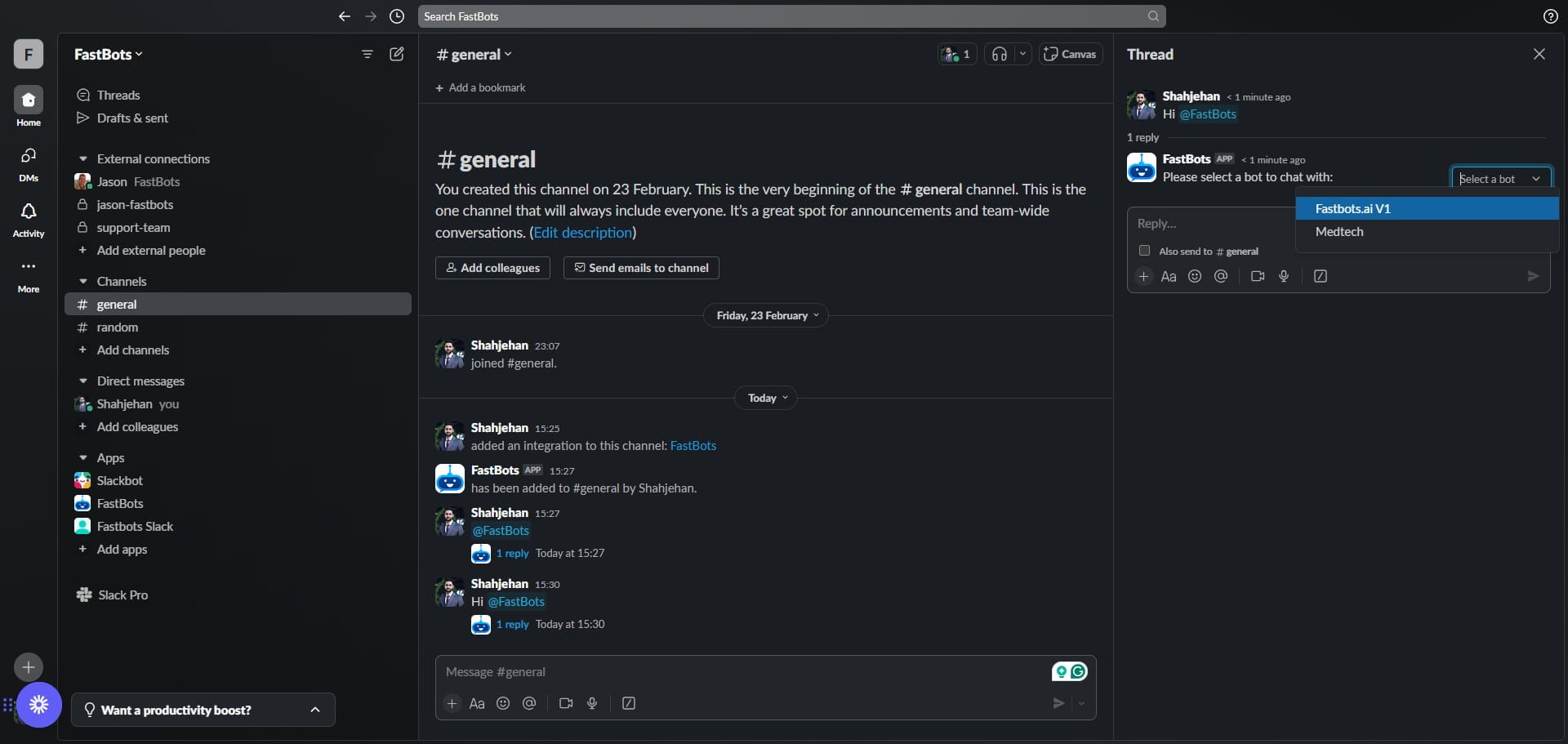Open the history clock icon
This screenshot has height=744, width=1568.
click(397, 16)
